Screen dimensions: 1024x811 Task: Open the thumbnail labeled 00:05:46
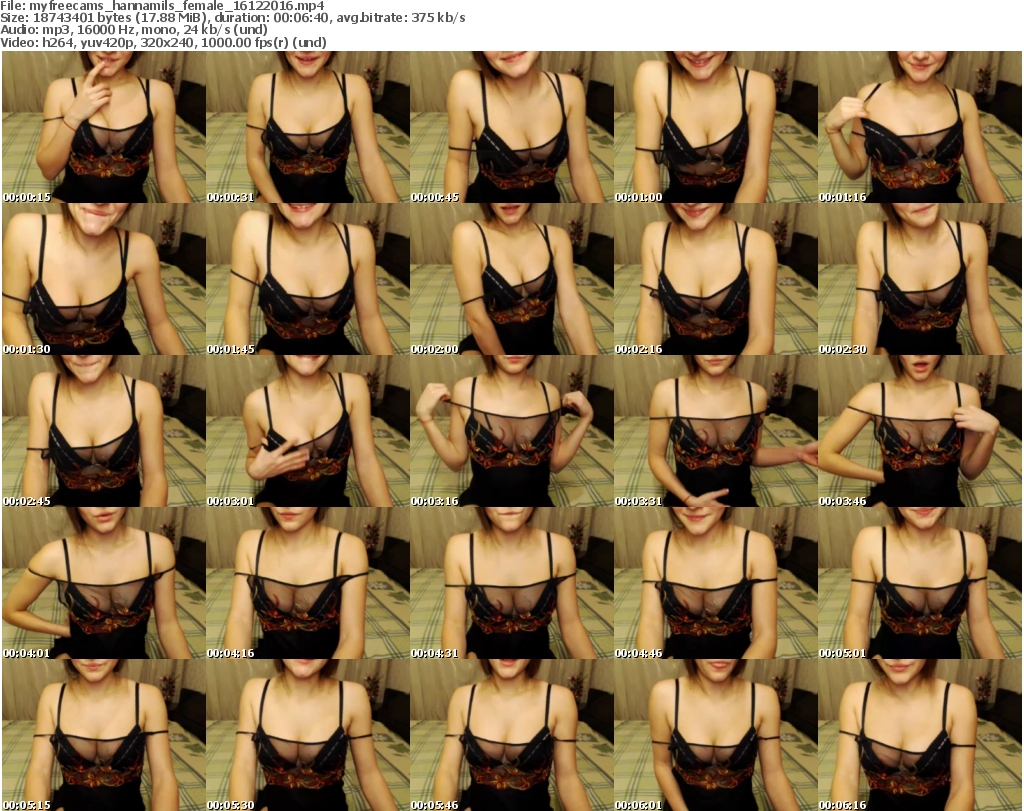coord(511,735)
